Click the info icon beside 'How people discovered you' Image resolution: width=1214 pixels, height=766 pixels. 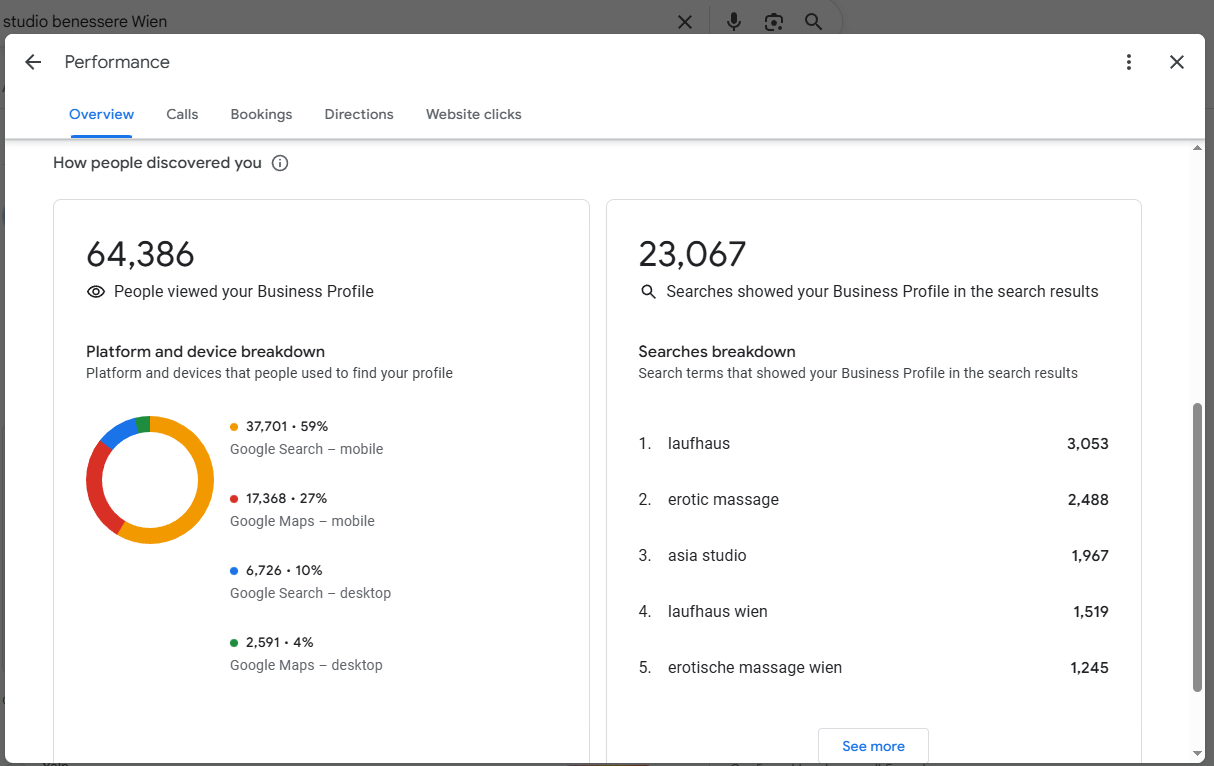[x=280, y=162]
